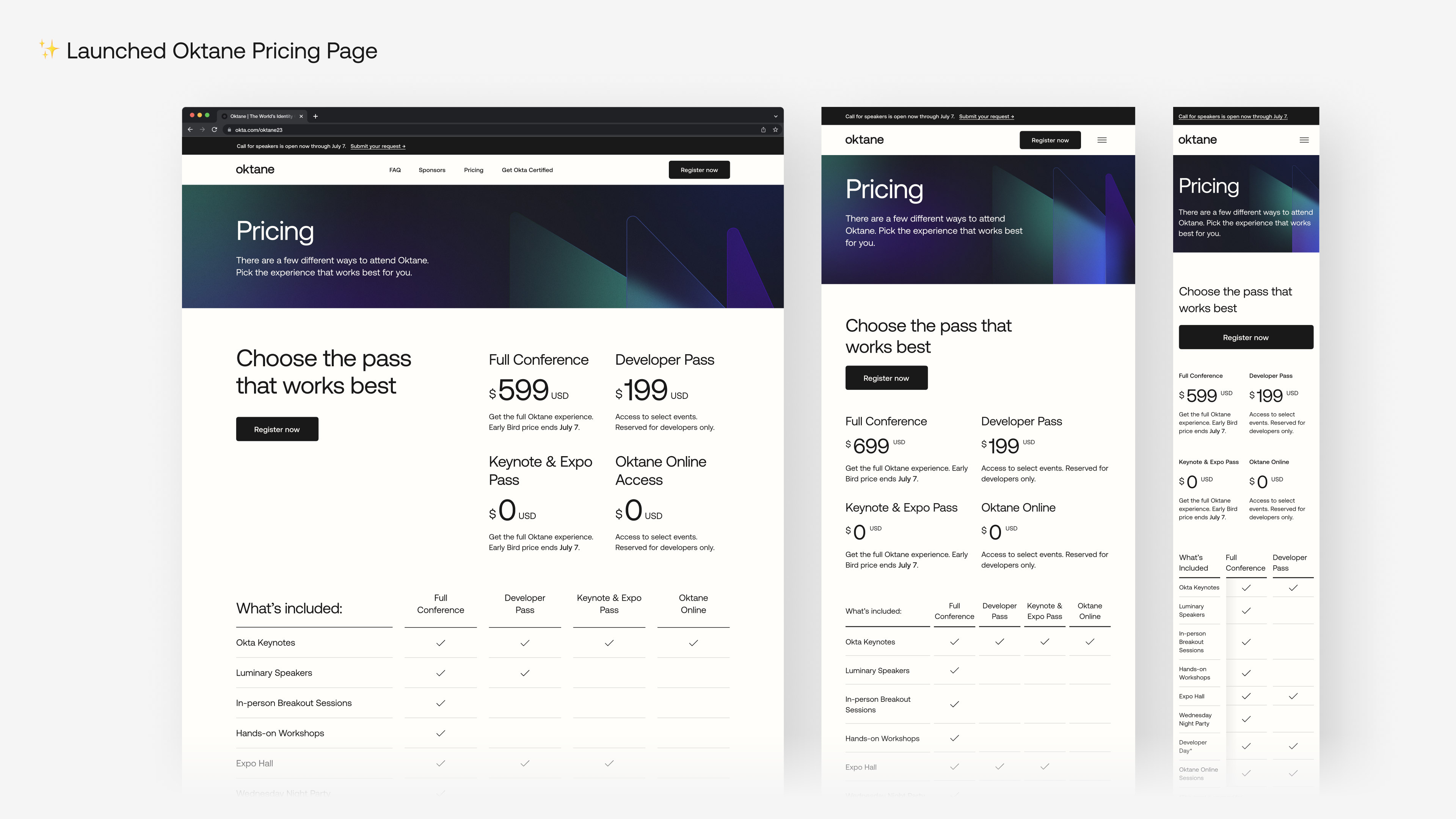Click Luminary Speakers row label in desktop table
This screenshot has height=819, width=1456.
pyautogui.click(x=274, y=673)
